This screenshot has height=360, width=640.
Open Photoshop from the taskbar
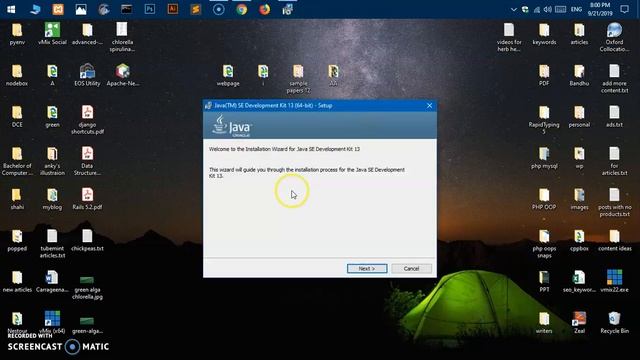point(150,9)
